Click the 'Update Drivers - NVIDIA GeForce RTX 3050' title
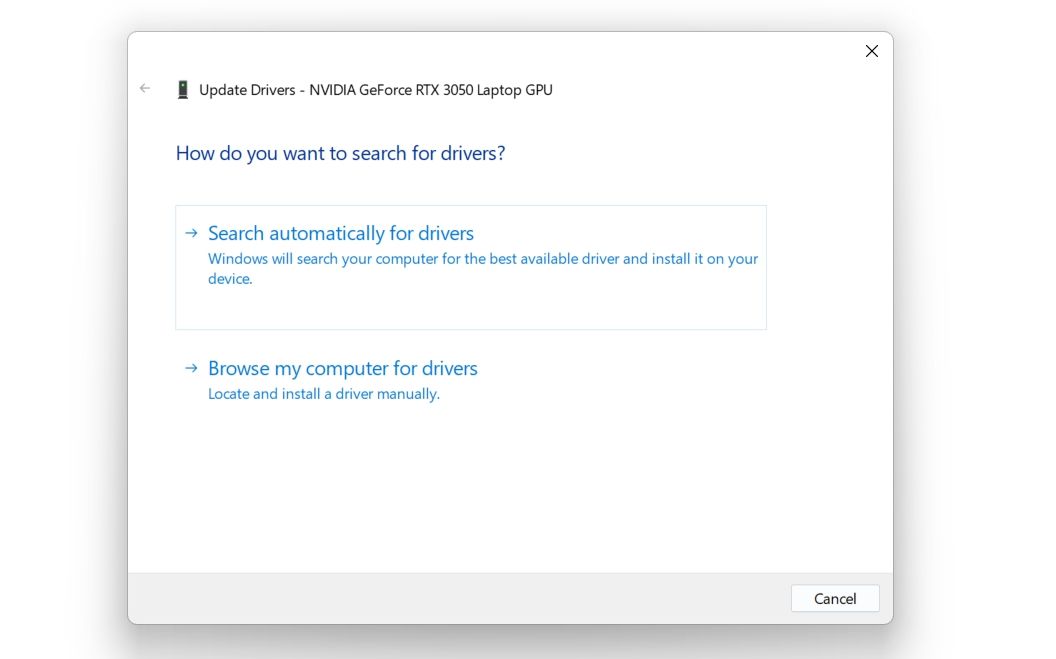1056x659 pixels. click(376, 90)
